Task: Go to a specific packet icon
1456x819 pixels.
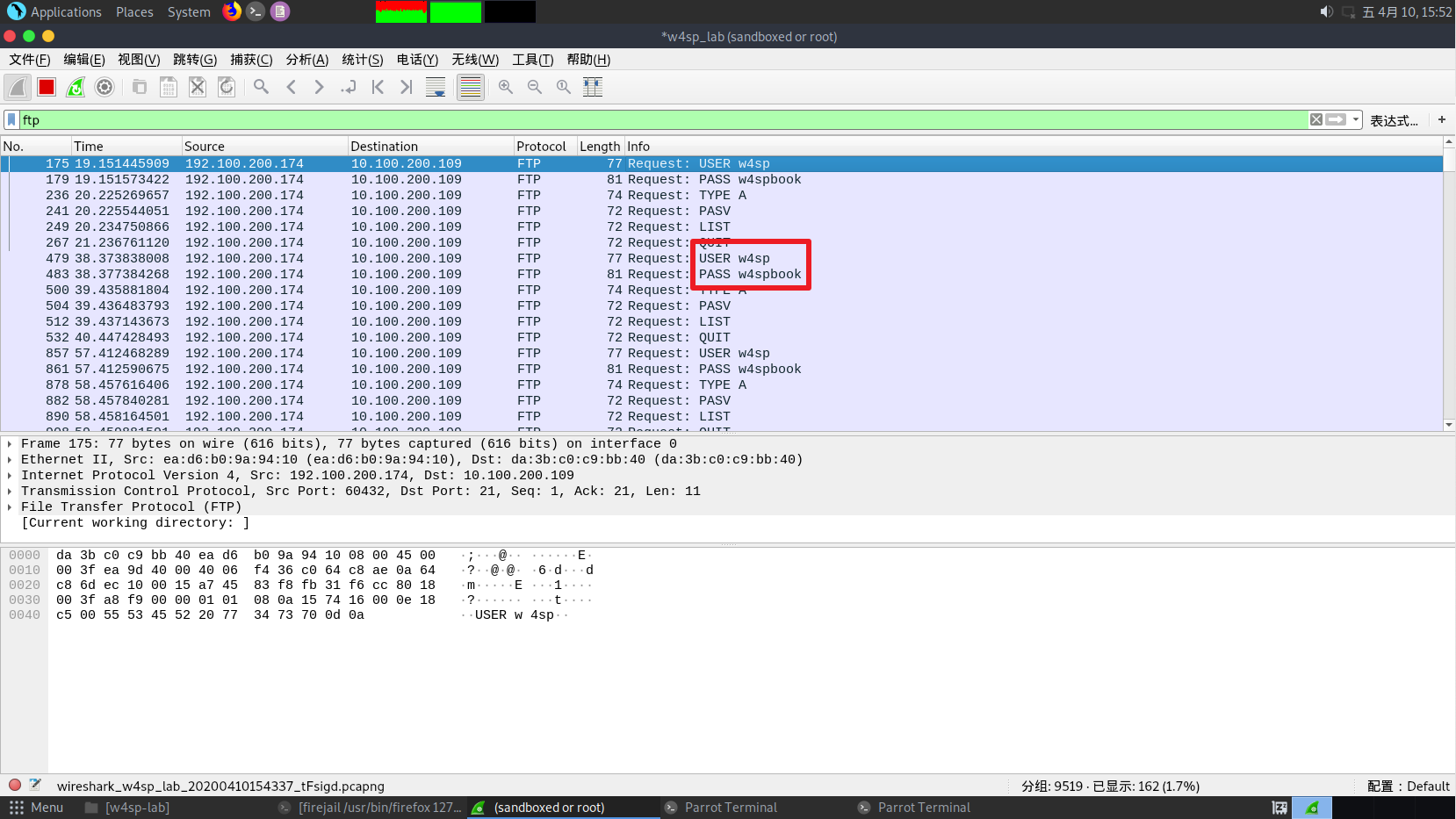Action: [x=349, y=87]
